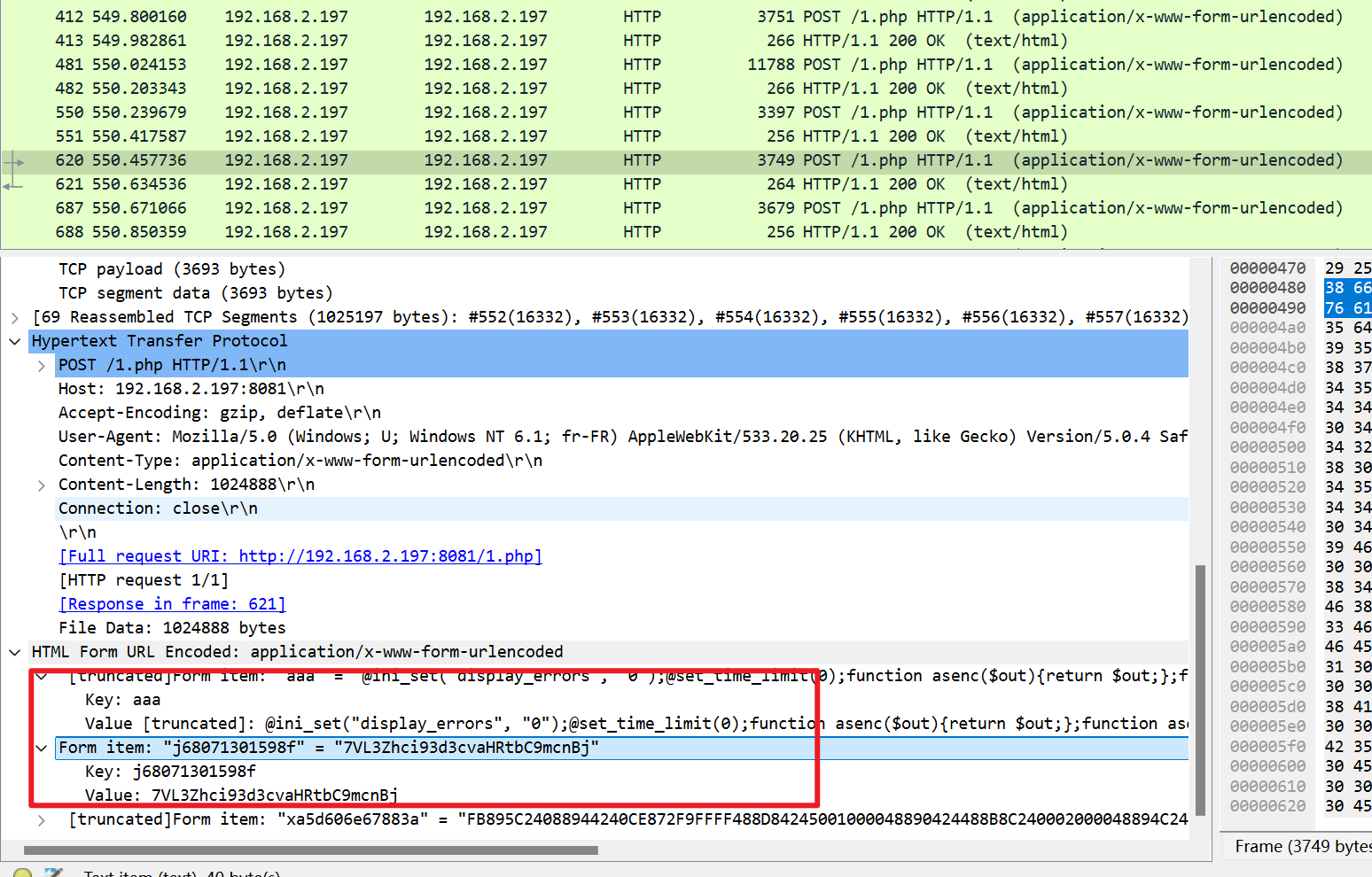Select the TCP segment data (3693 bytes) line
The image size is (1372, 877).
click(196, 293)
